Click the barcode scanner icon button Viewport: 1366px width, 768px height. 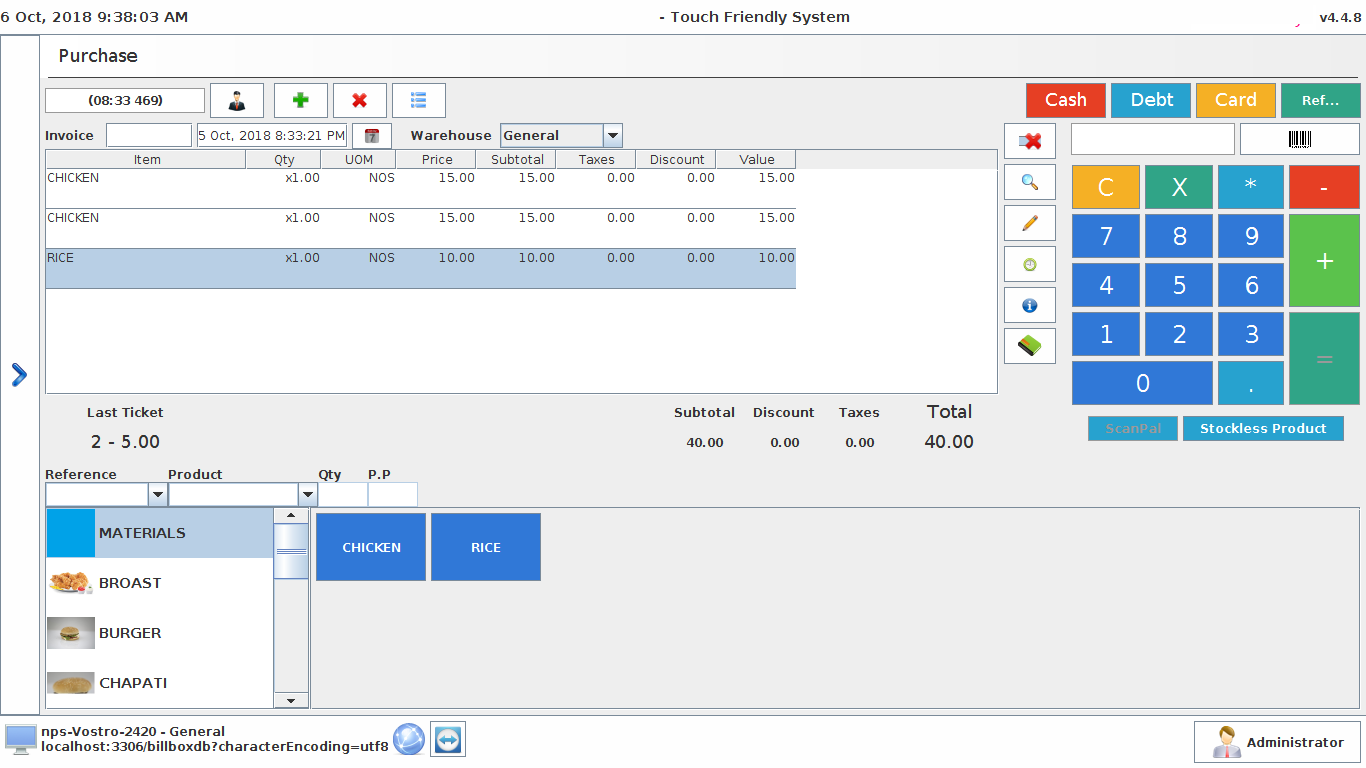coord(1299,140)
